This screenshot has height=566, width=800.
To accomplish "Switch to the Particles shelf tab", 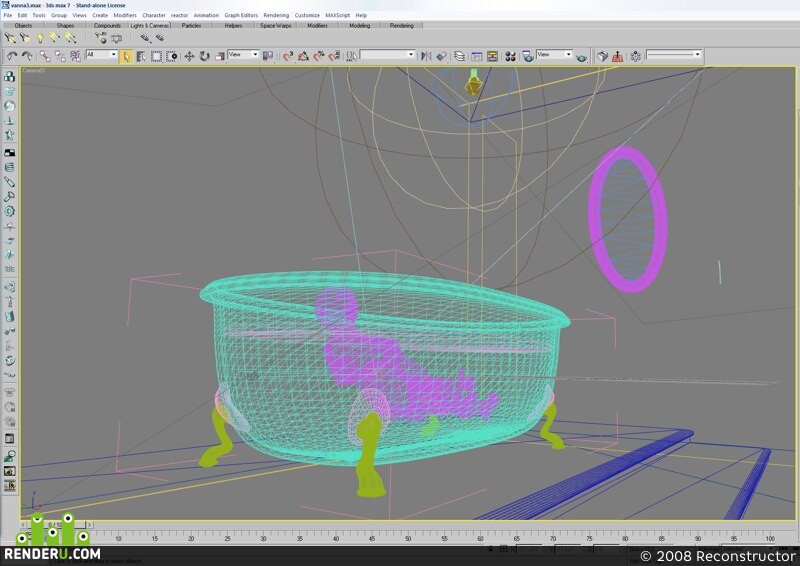I will [x=191, y=26].
